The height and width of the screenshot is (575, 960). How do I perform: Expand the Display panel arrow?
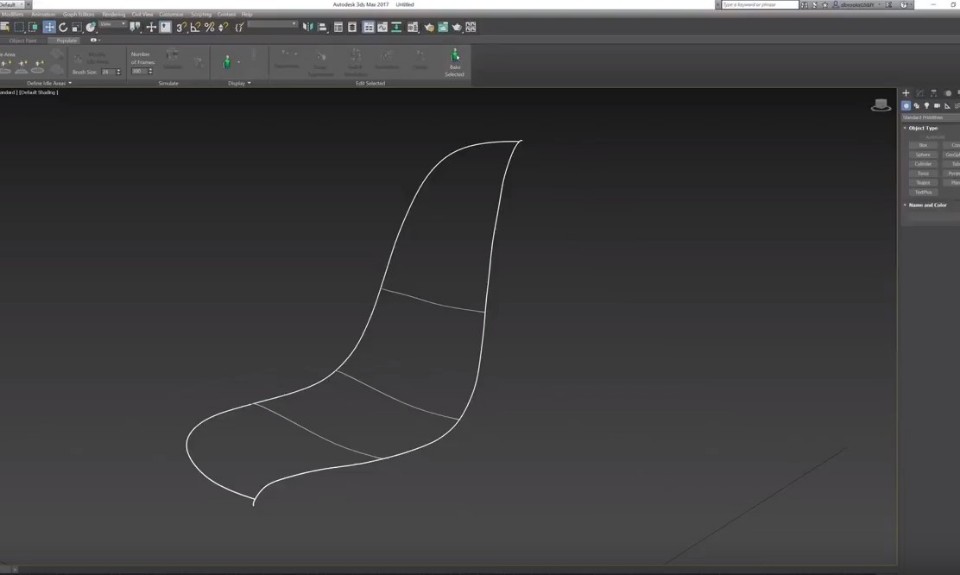coord(249,83)
